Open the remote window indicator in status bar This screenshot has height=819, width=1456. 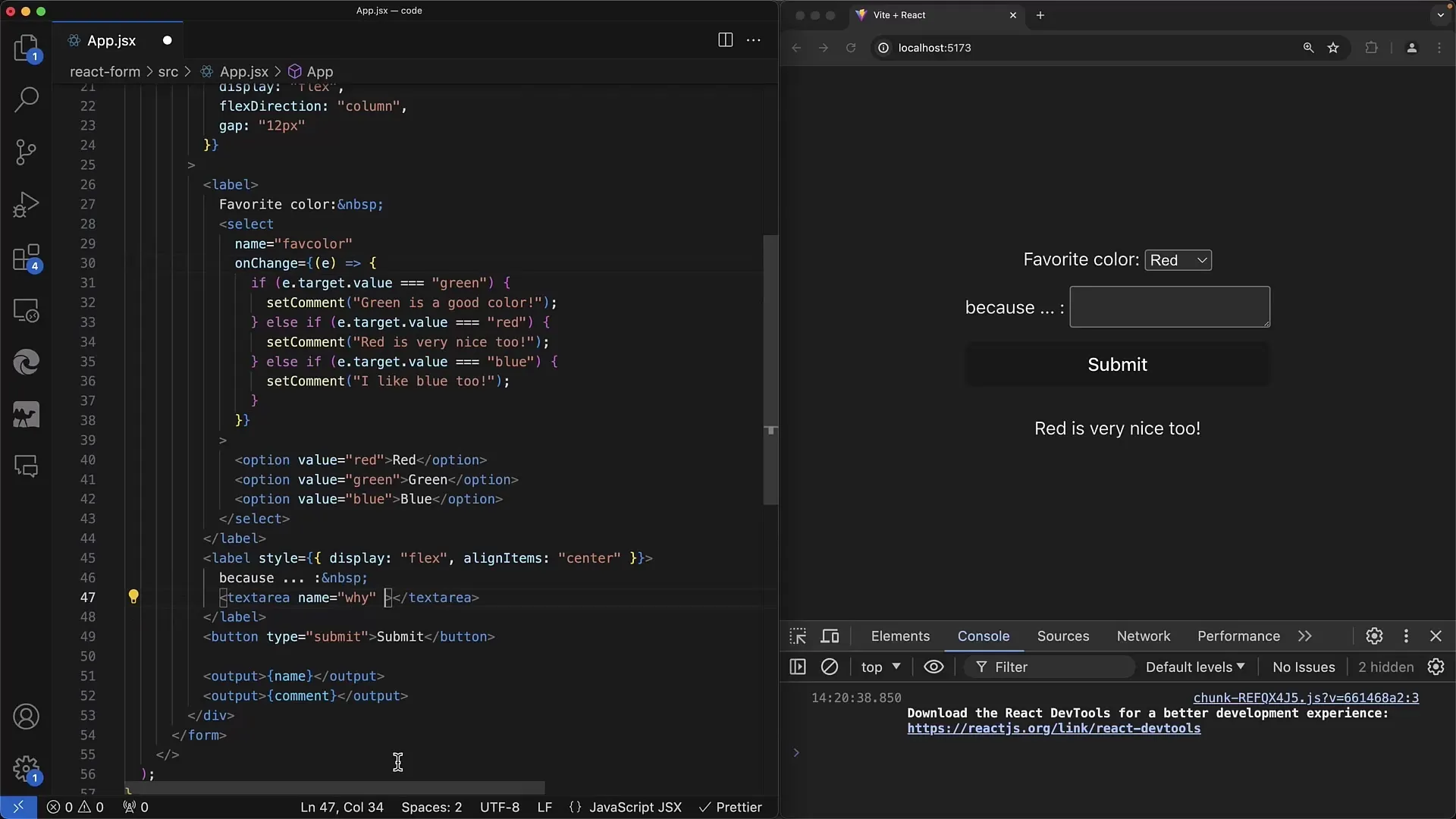18,807
